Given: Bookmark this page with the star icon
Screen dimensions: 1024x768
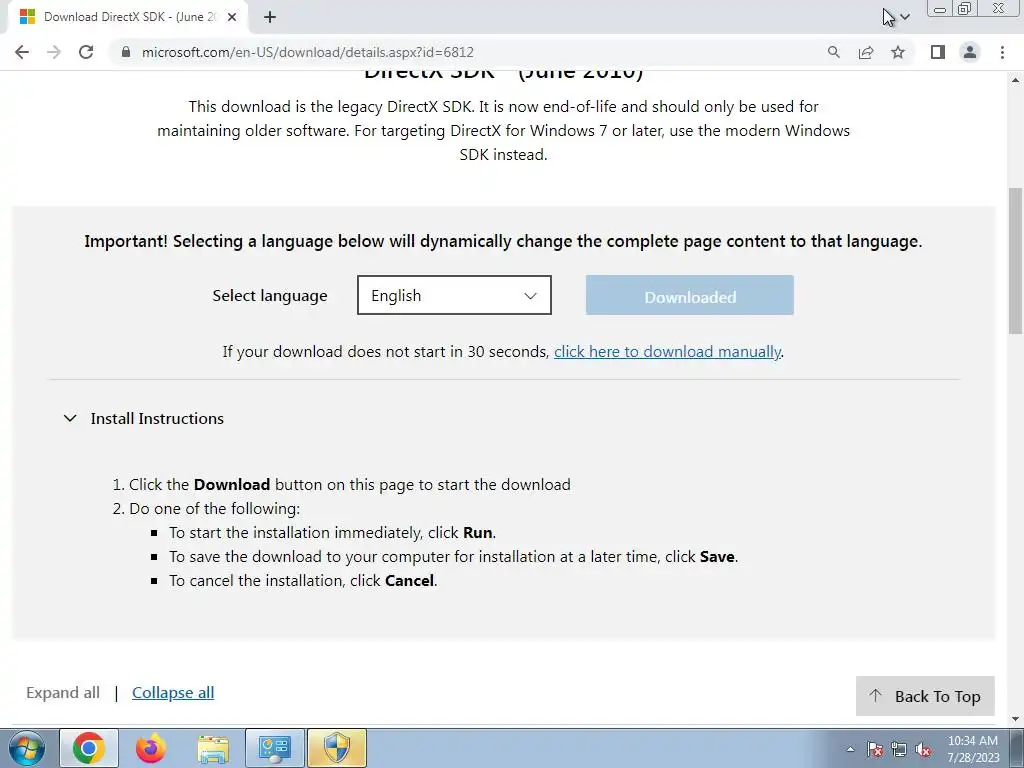Looking at the screenshot, I should click(x=898, y=52).
